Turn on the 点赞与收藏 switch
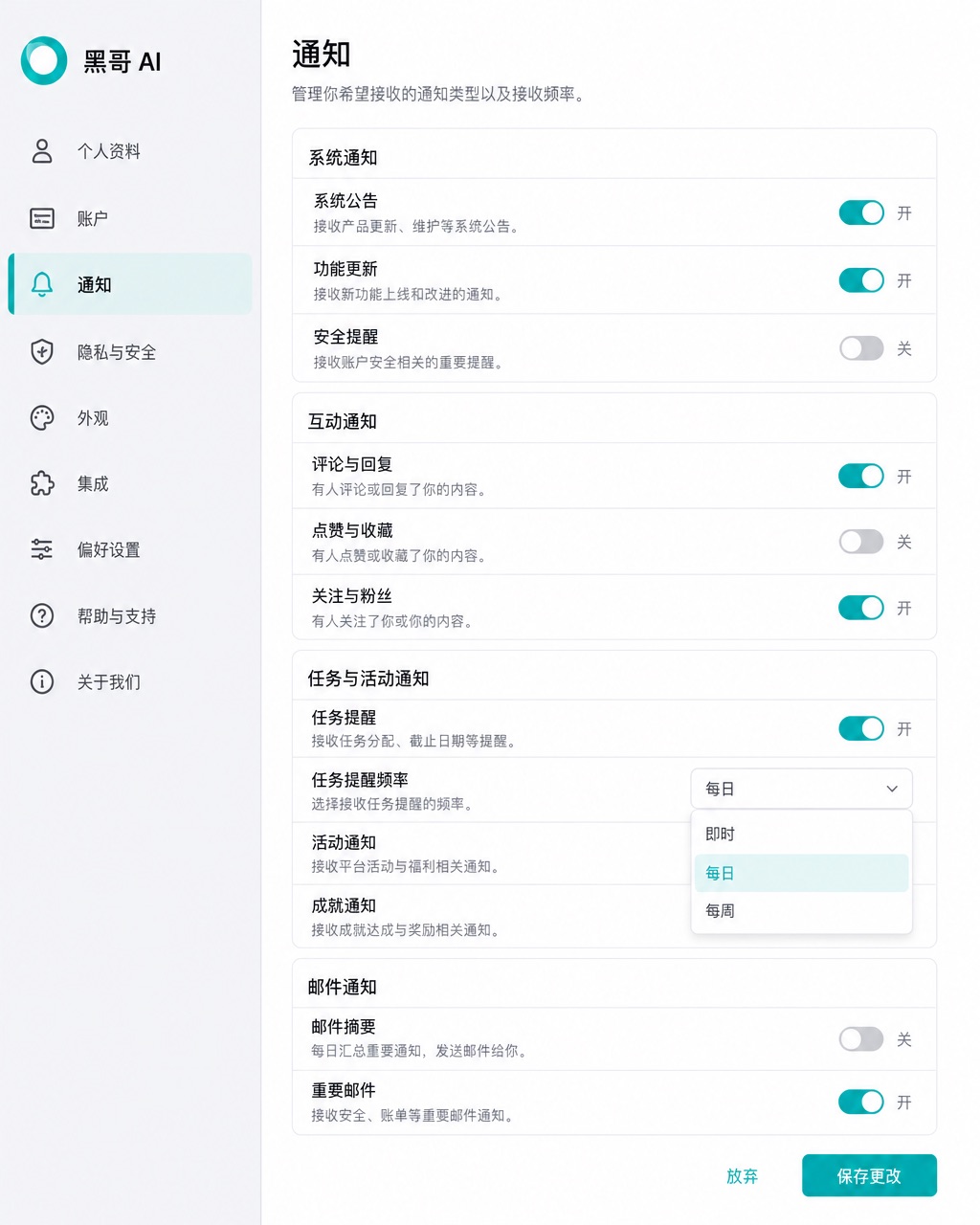Viewport: 980px width, 1225px height. pyautogui.click(x=861, y=542)
